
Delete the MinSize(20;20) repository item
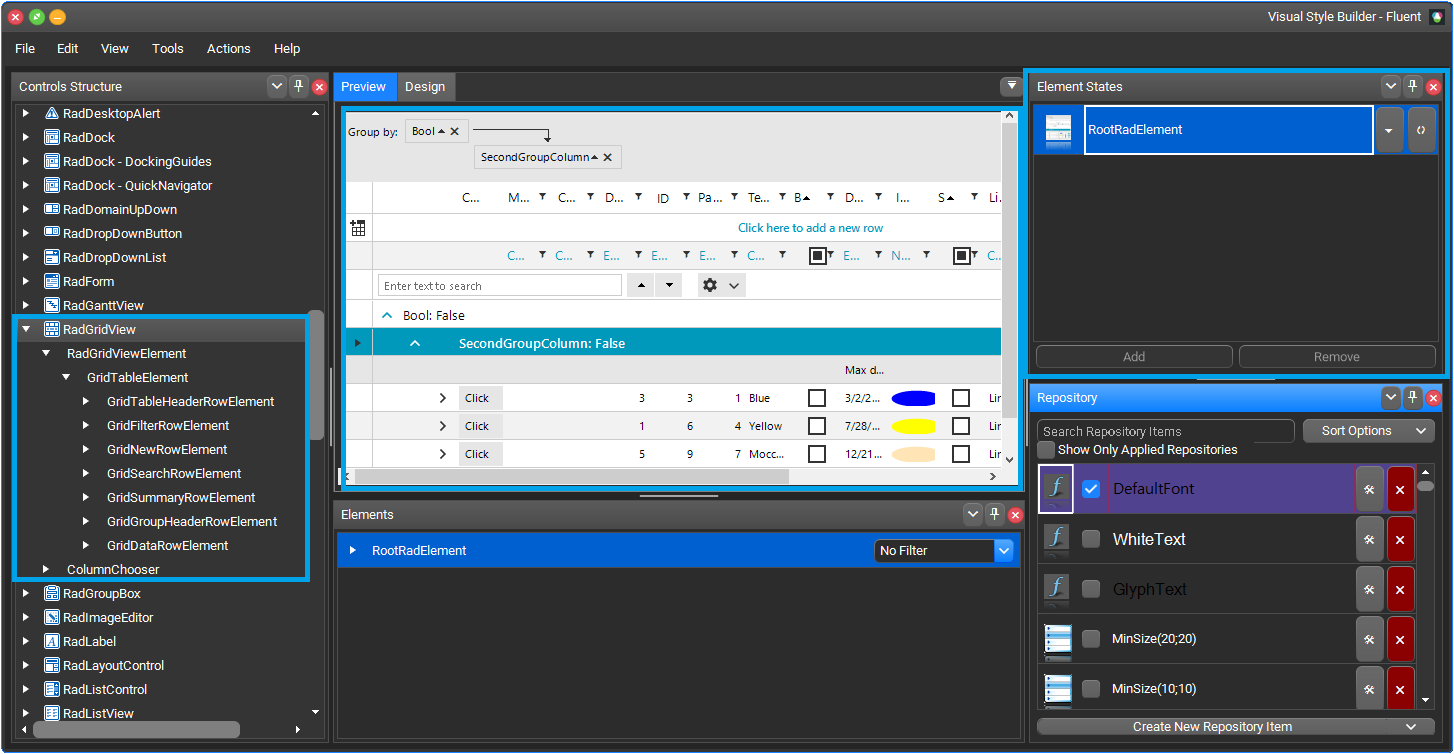click(1401, 639)
